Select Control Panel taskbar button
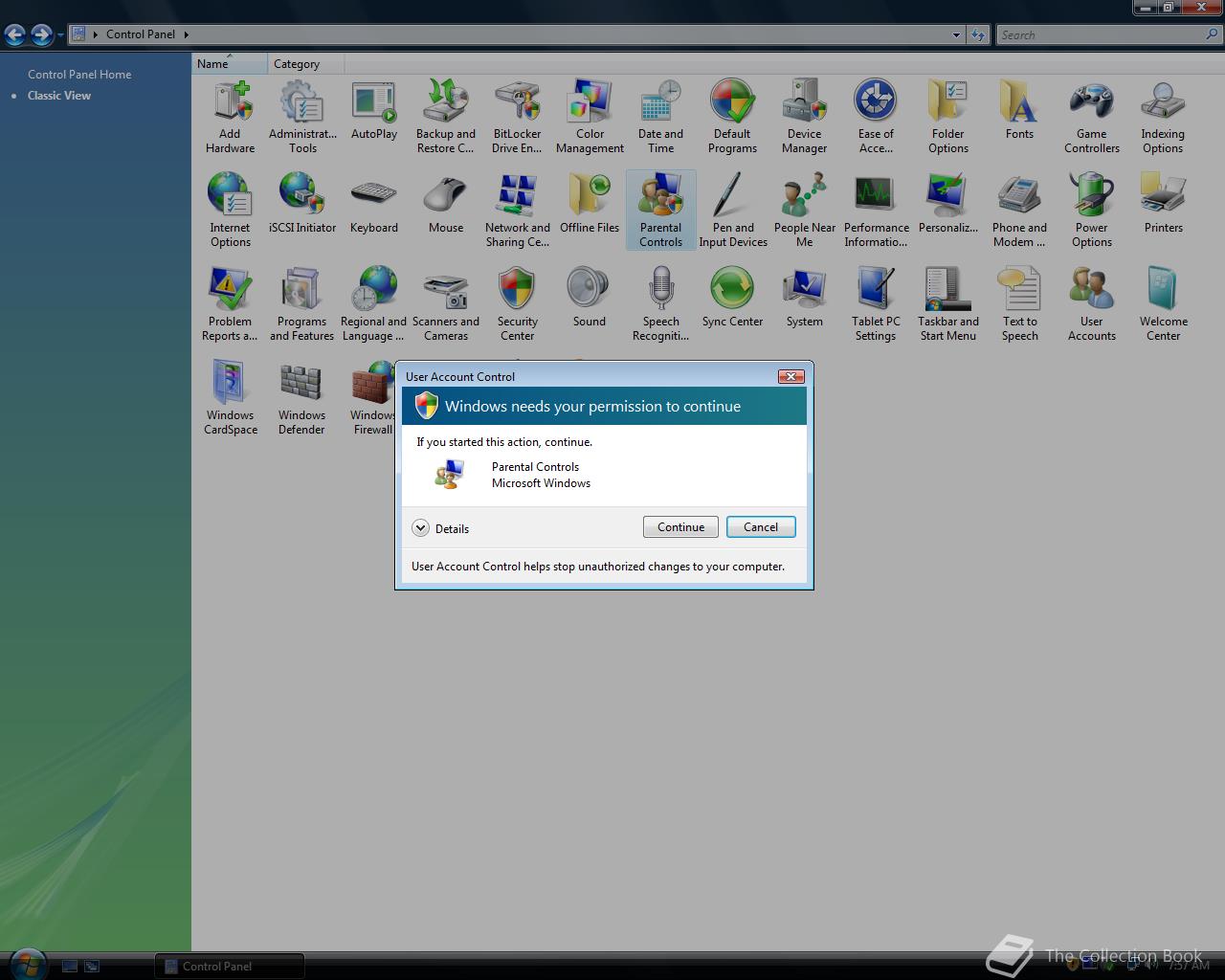Viewport: 1225px width, 980px height. coord(230,966)
